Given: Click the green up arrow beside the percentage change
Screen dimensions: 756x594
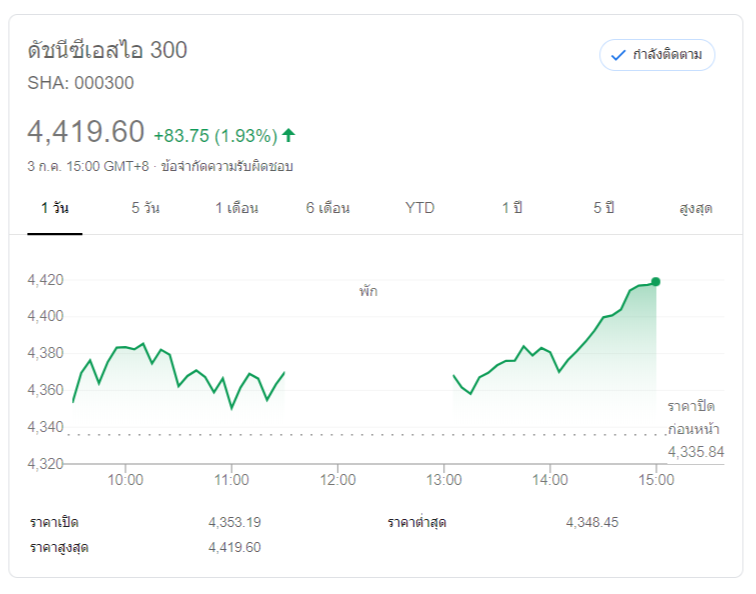Looking at the screenshot, I should pos(289,135).
